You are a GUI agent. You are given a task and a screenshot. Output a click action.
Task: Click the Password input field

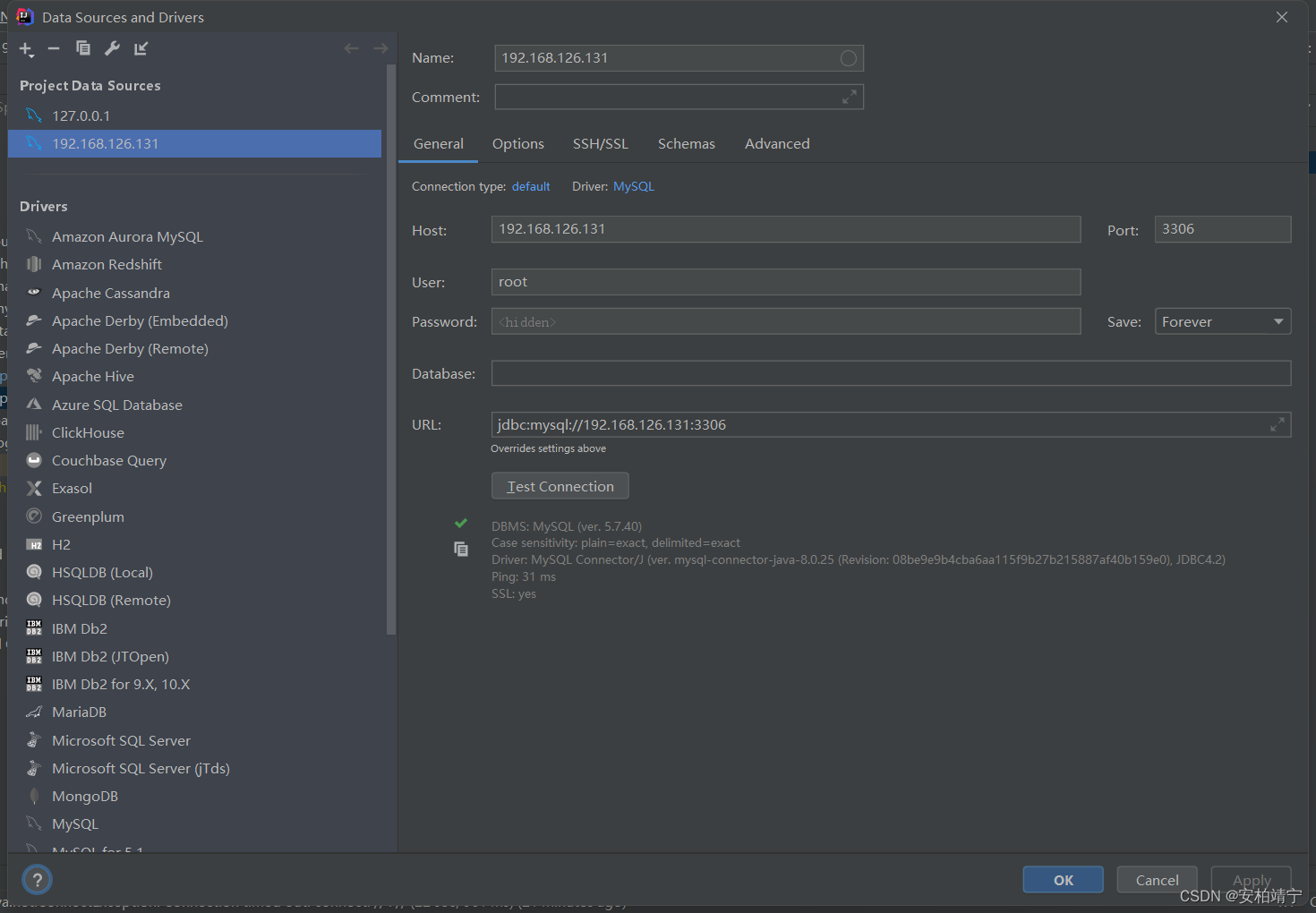click(786, 321)
